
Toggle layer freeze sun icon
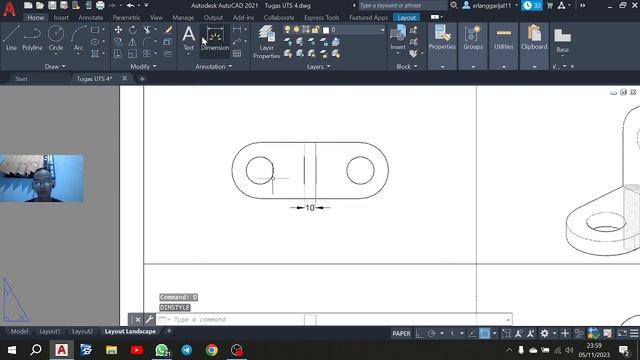pyautogui.click(x=296, y=30)
